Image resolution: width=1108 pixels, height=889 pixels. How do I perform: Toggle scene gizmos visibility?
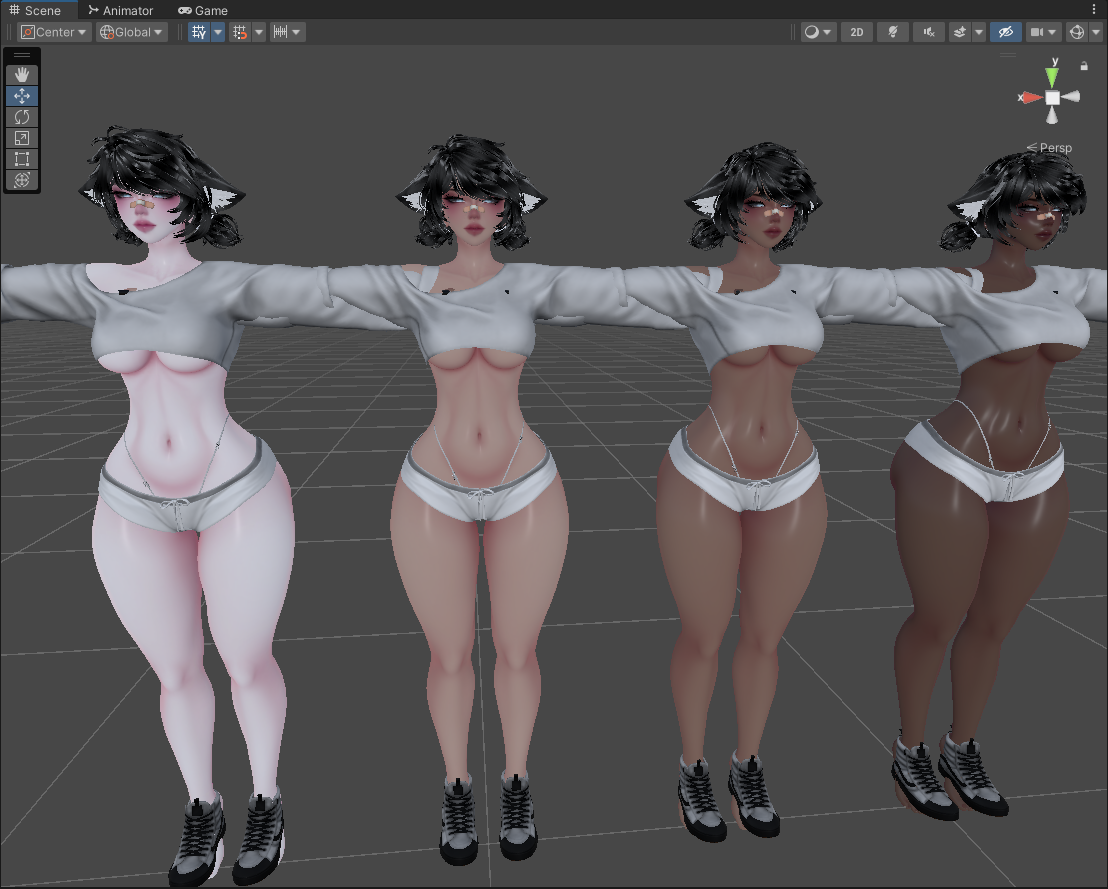tap(1077, 32)
